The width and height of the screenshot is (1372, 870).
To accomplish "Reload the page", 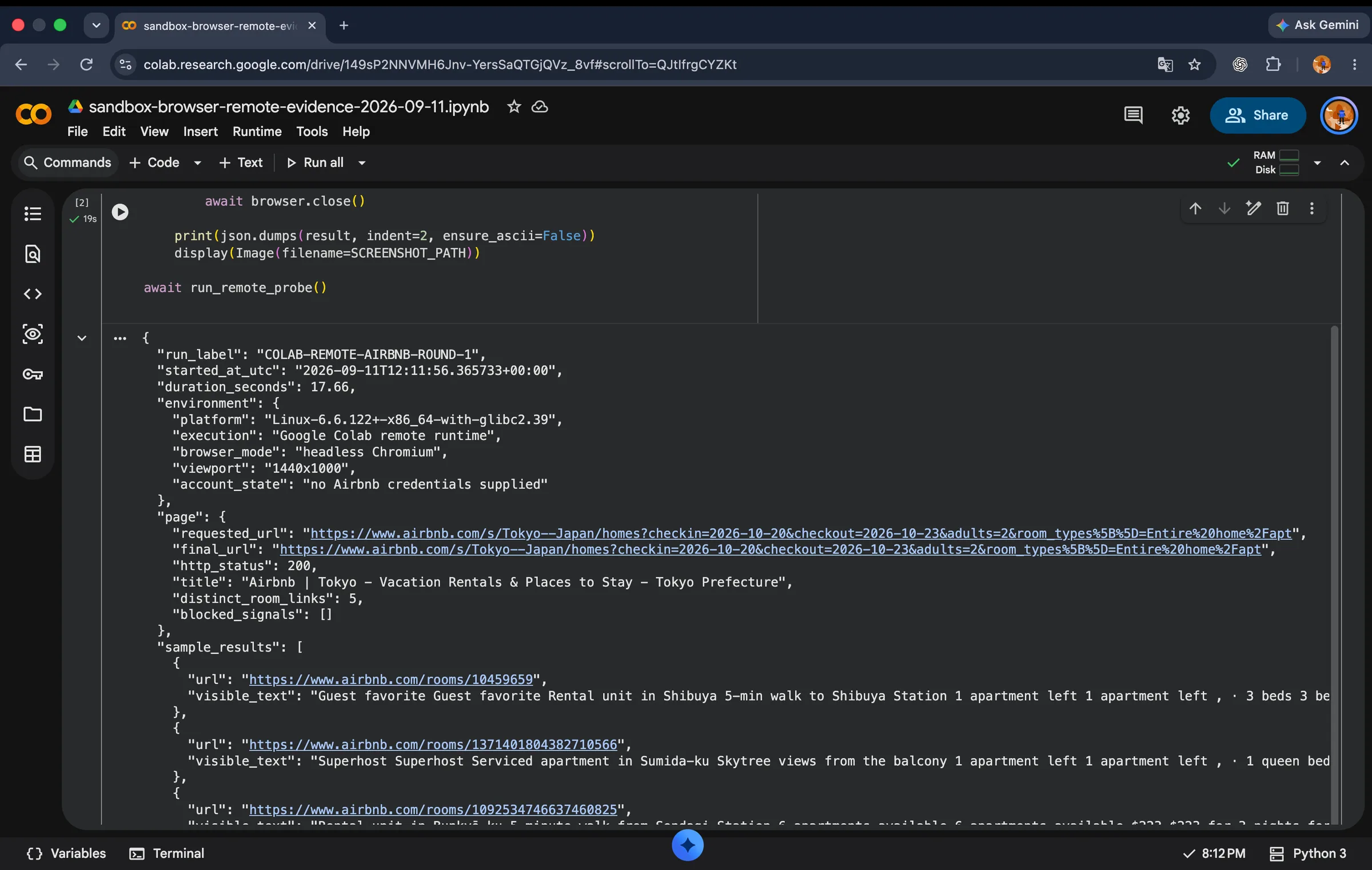I will (86, 65).
